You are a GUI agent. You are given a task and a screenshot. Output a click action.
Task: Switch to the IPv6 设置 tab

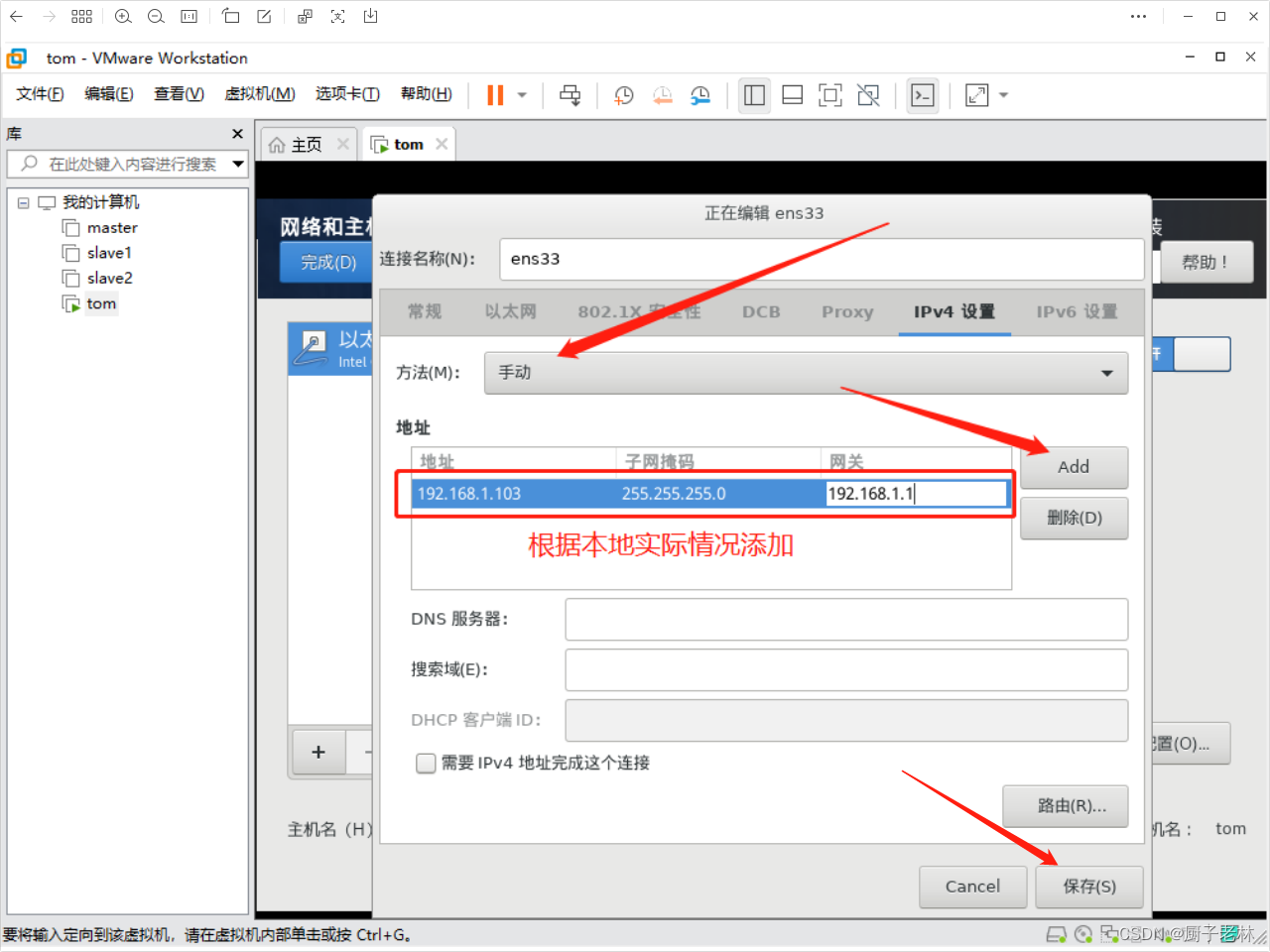pyautogui.click(x=1077, y=311)
